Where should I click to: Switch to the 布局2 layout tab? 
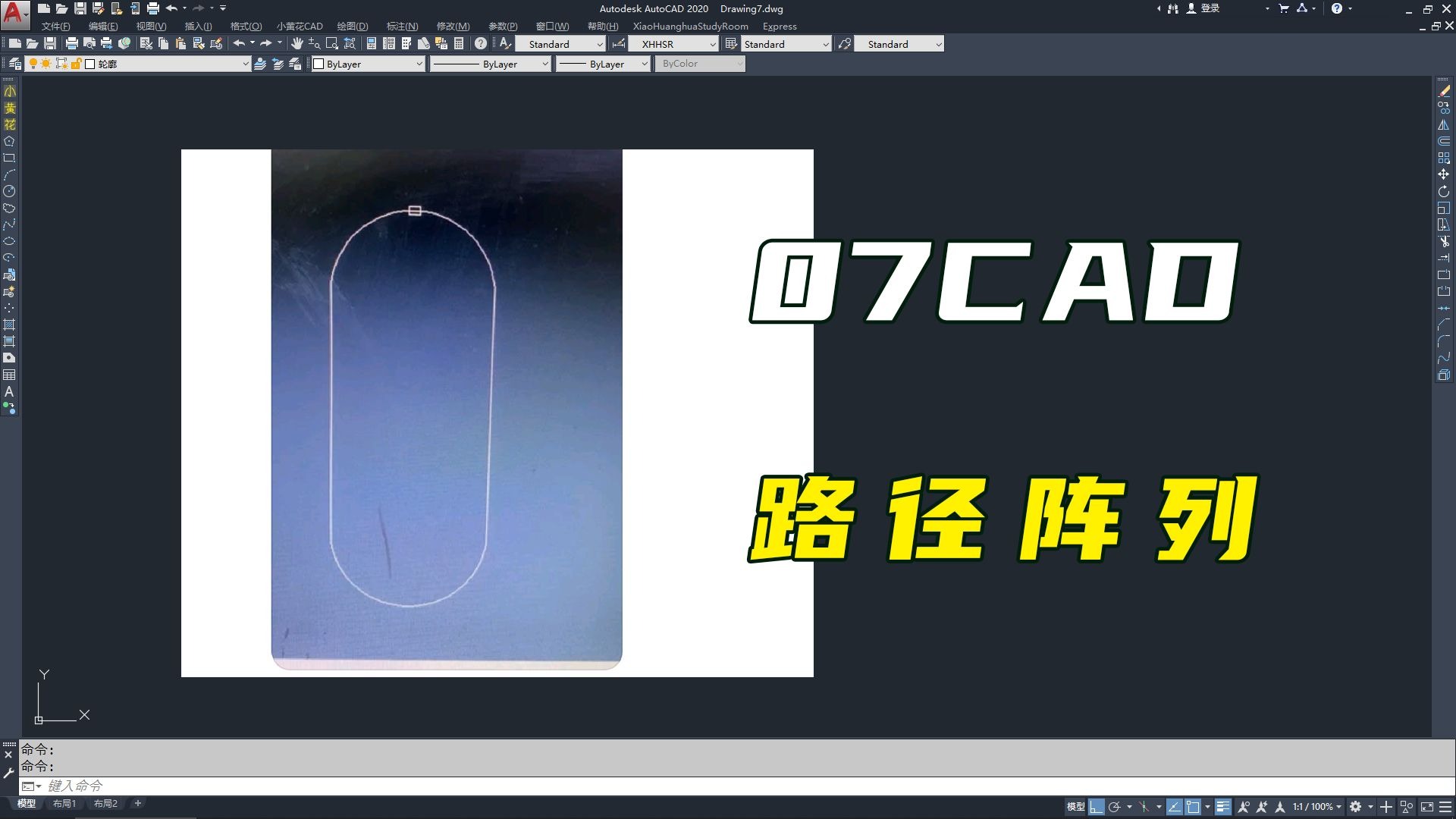105,804
